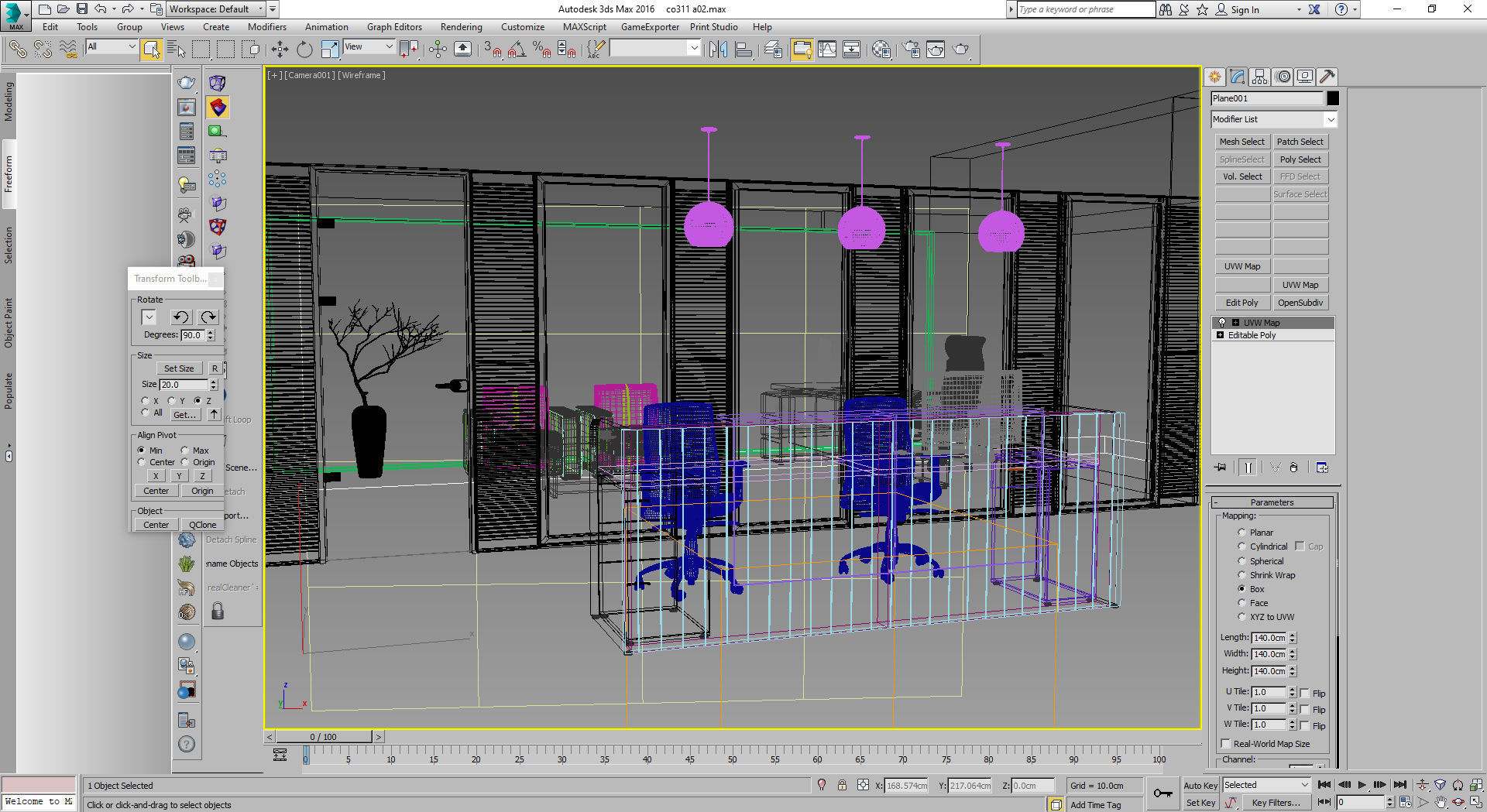This screenshot has width=1487, height=812.
Task: Check the U Tile Flip checkbox
Action: 1305,694
